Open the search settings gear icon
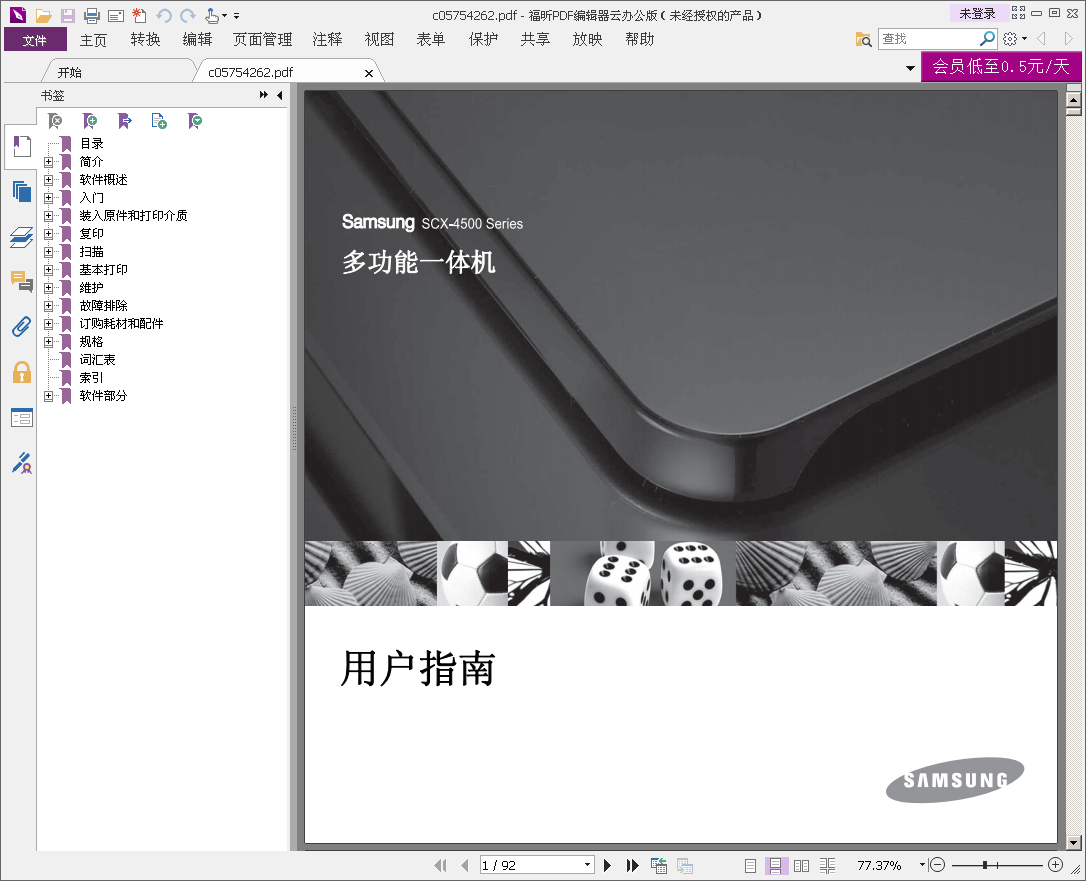Screen dimensions: 1086x881 (x=1011, y=39)
